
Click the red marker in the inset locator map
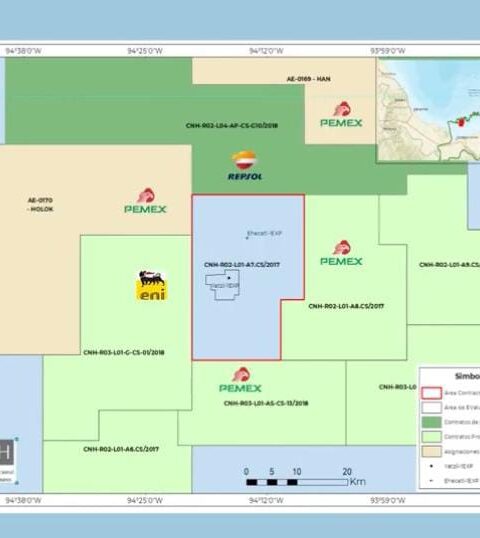[x=461, y=122]
